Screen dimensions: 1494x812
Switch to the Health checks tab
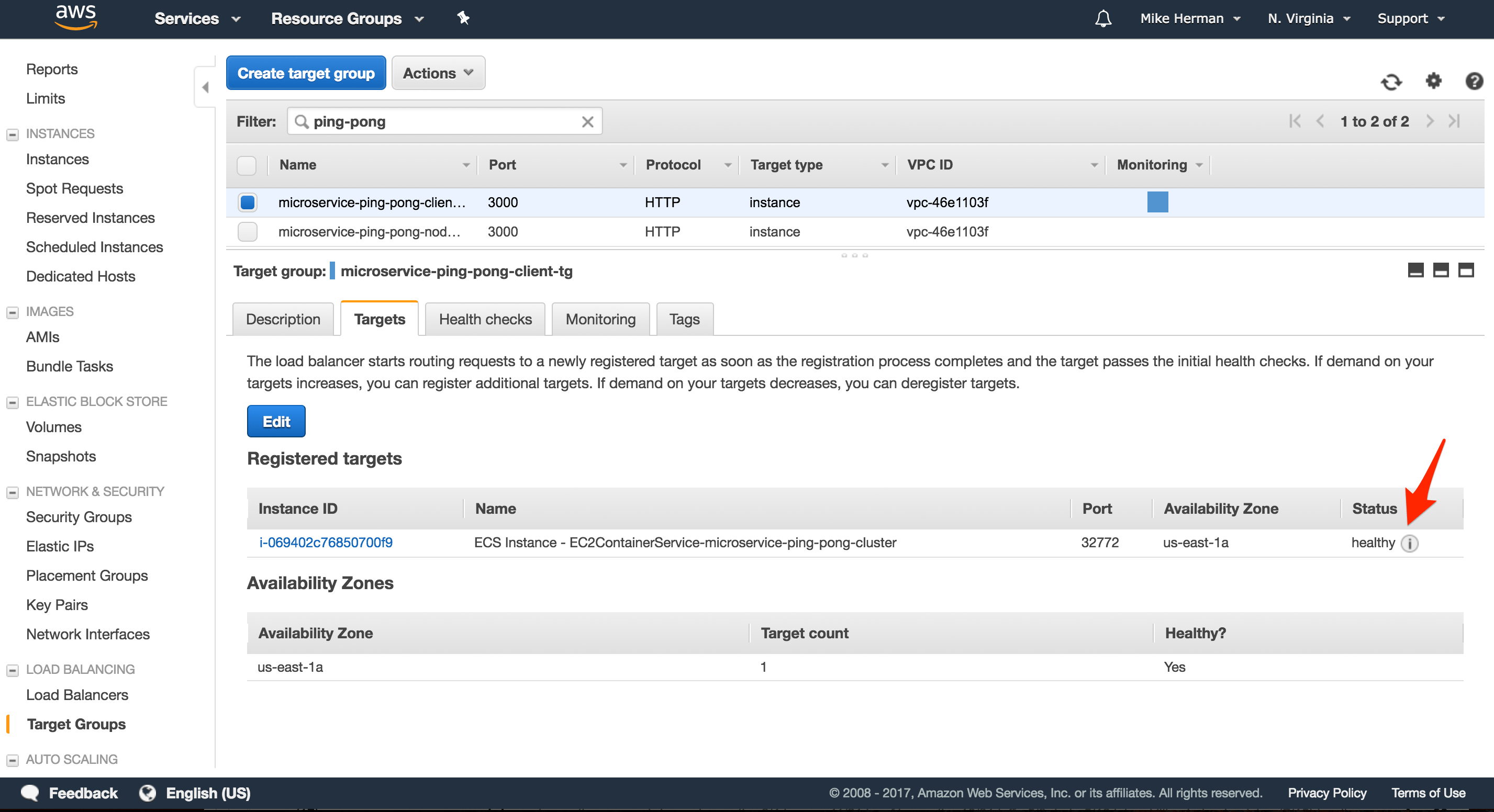tap(485, 319)
